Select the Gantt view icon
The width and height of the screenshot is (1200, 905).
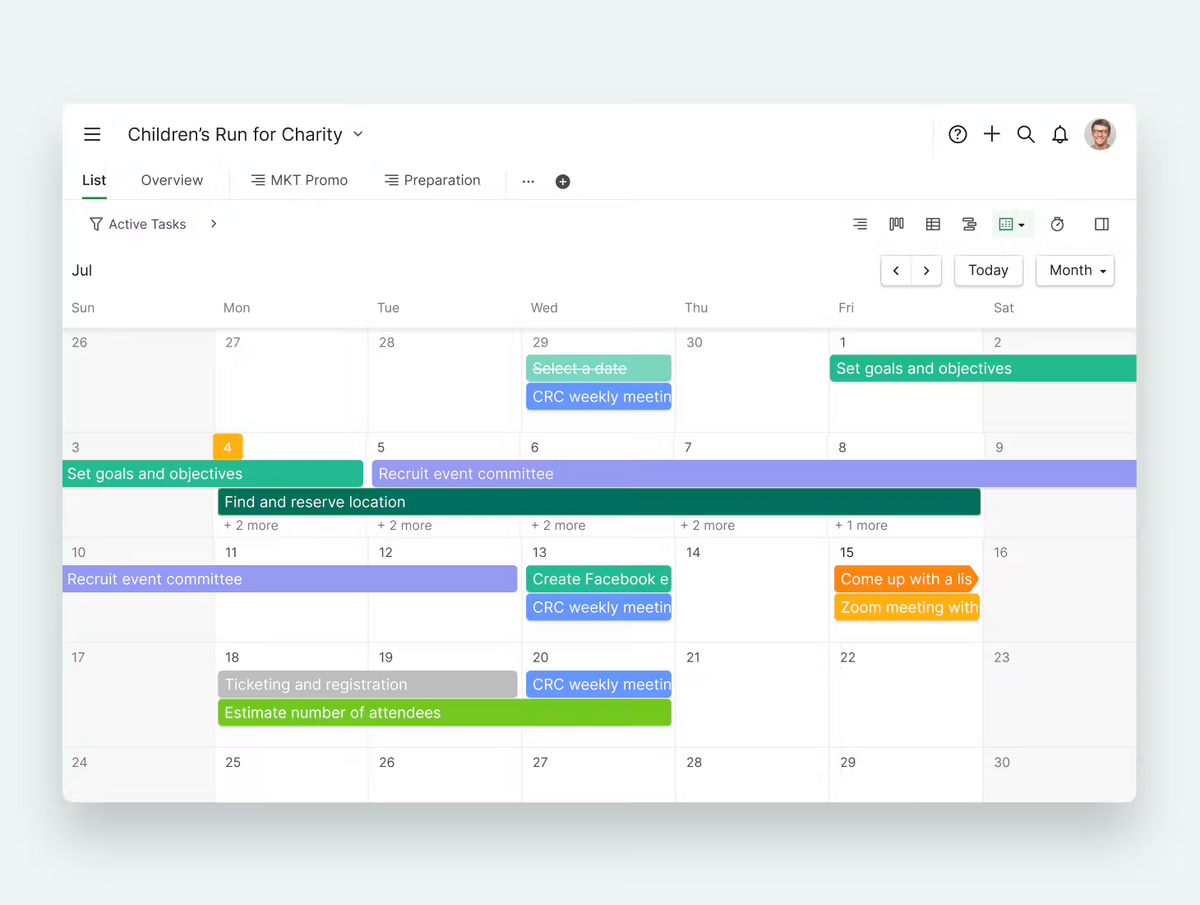[x=969, y=224]
